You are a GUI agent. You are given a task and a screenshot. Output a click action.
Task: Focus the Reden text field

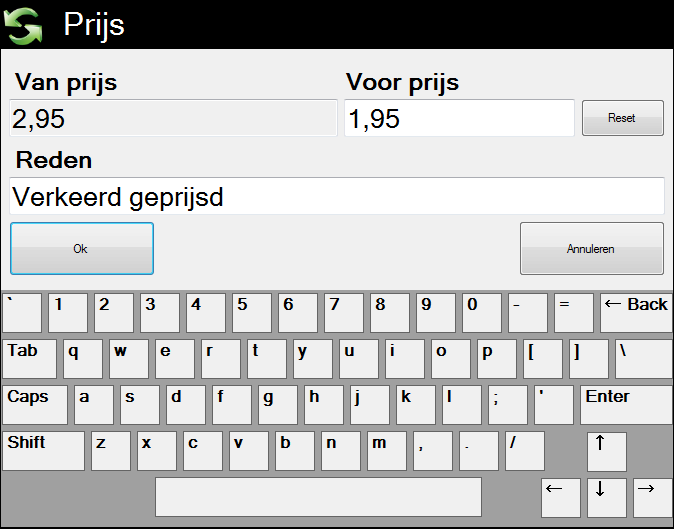(337, 196)
